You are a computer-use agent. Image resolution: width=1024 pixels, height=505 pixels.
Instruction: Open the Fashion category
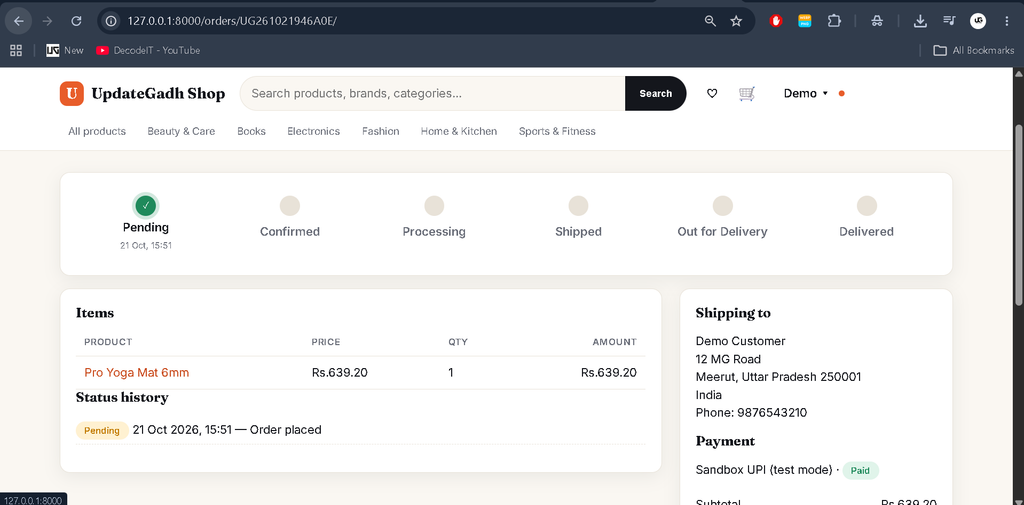tap(381, 131)
